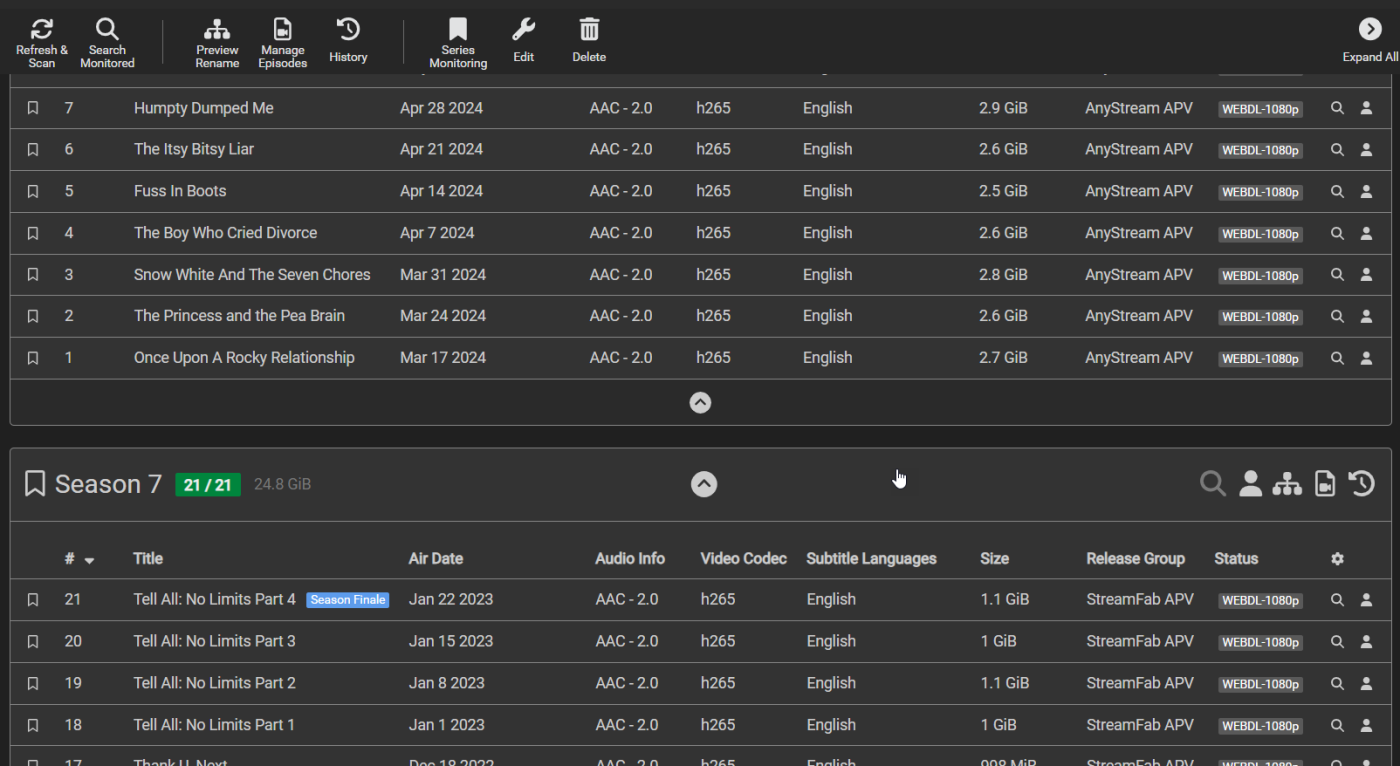The width and height of the screenshot is (1400, 766).
Task: Open Manage Episodes
Action: [283, 43]
